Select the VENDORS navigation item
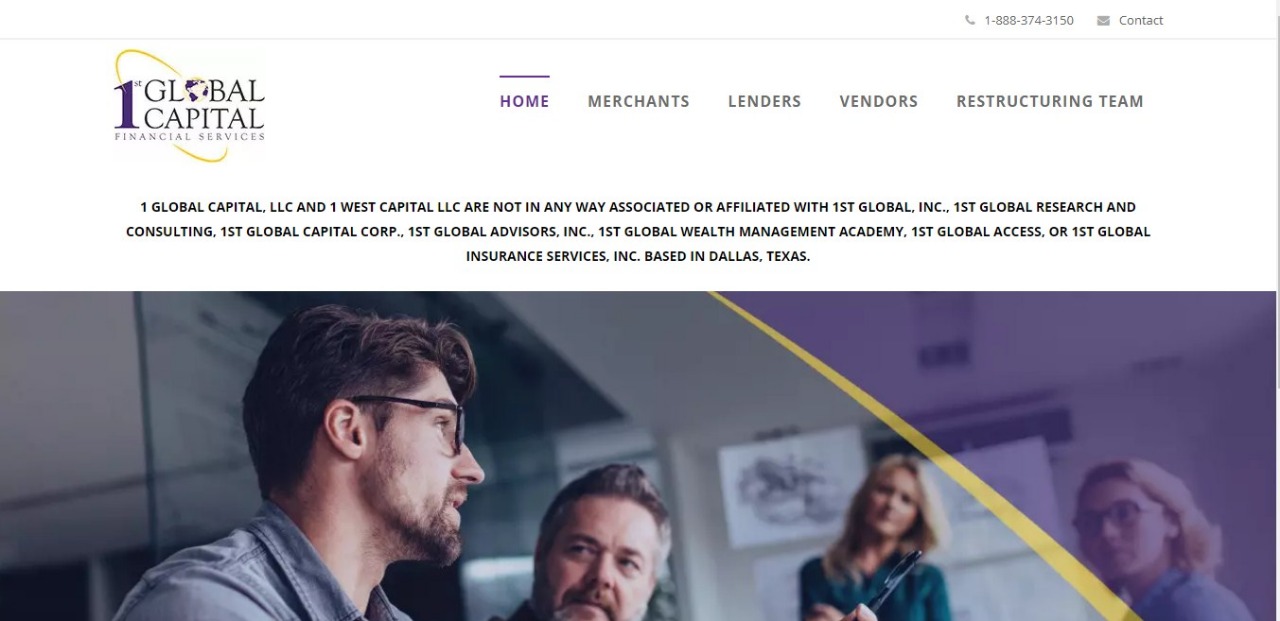The width and height of the screenshot is (1280, 621). point(879,101)
